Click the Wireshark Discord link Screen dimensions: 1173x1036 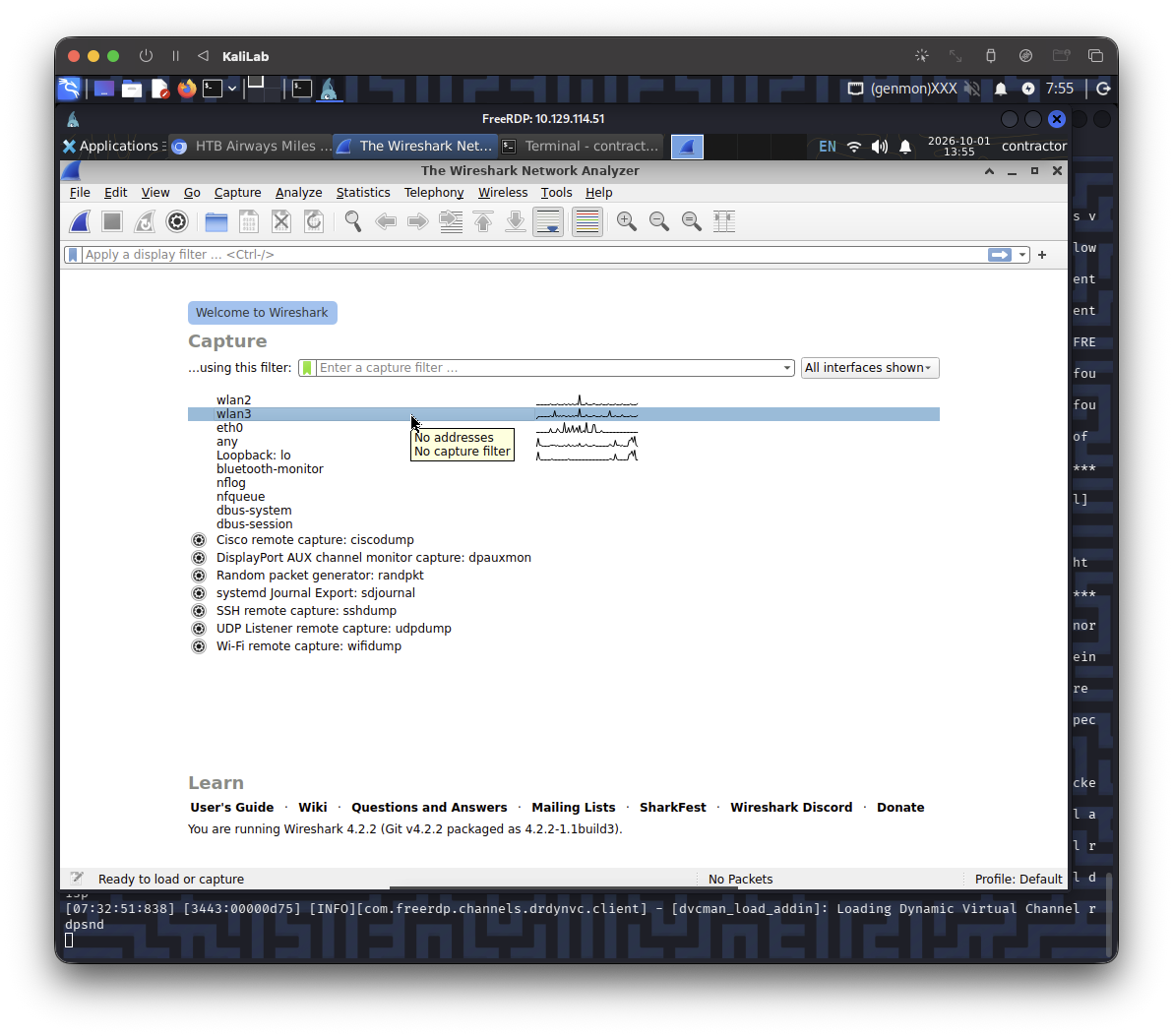tap(791, 807)
